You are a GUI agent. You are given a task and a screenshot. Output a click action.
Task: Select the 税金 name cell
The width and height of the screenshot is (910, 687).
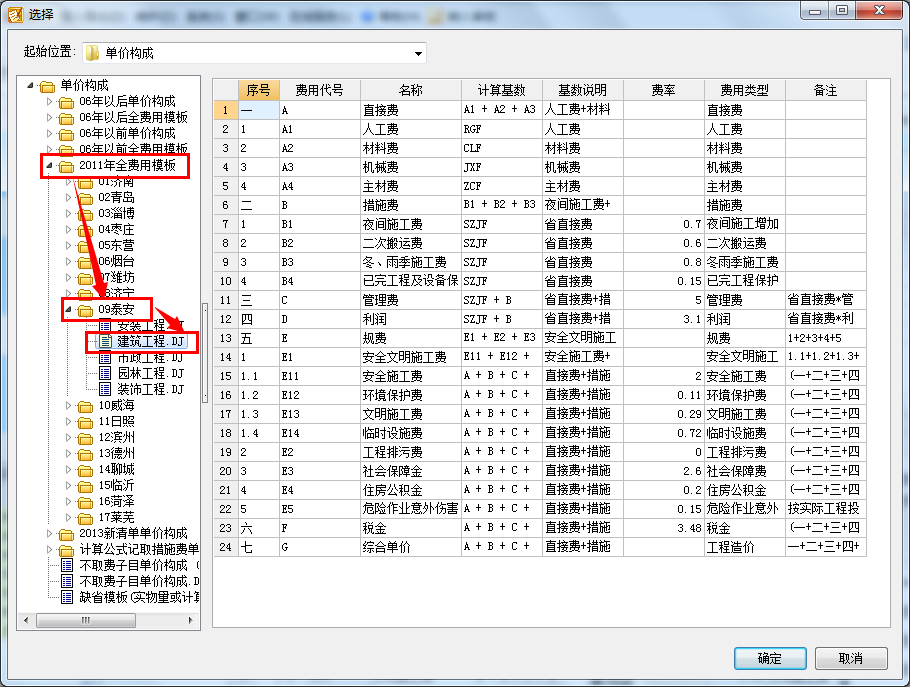point(411,528)
